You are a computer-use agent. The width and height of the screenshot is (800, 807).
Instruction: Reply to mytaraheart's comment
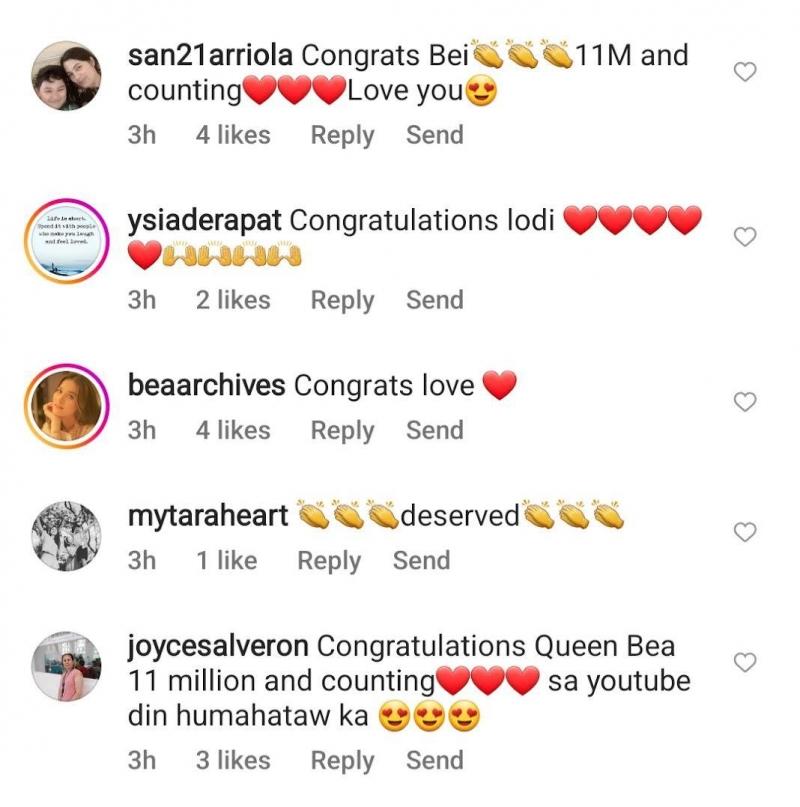click(x=329, y=561)
